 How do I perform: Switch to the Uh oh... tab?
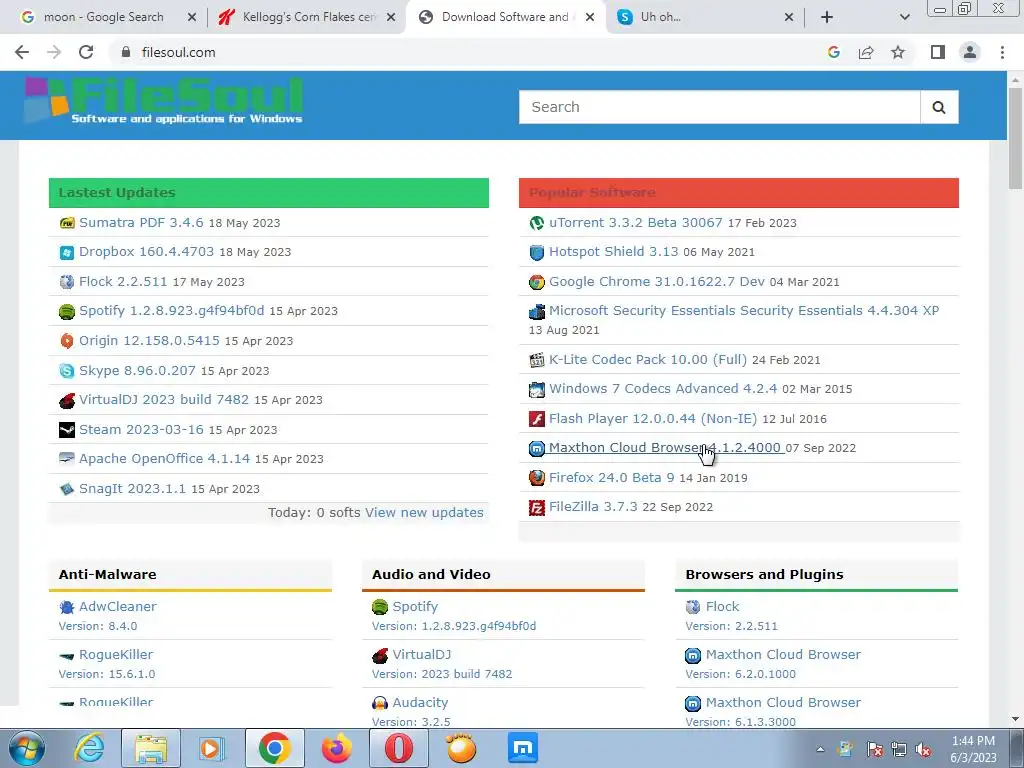pyautogui.click(x=660, y=17)
